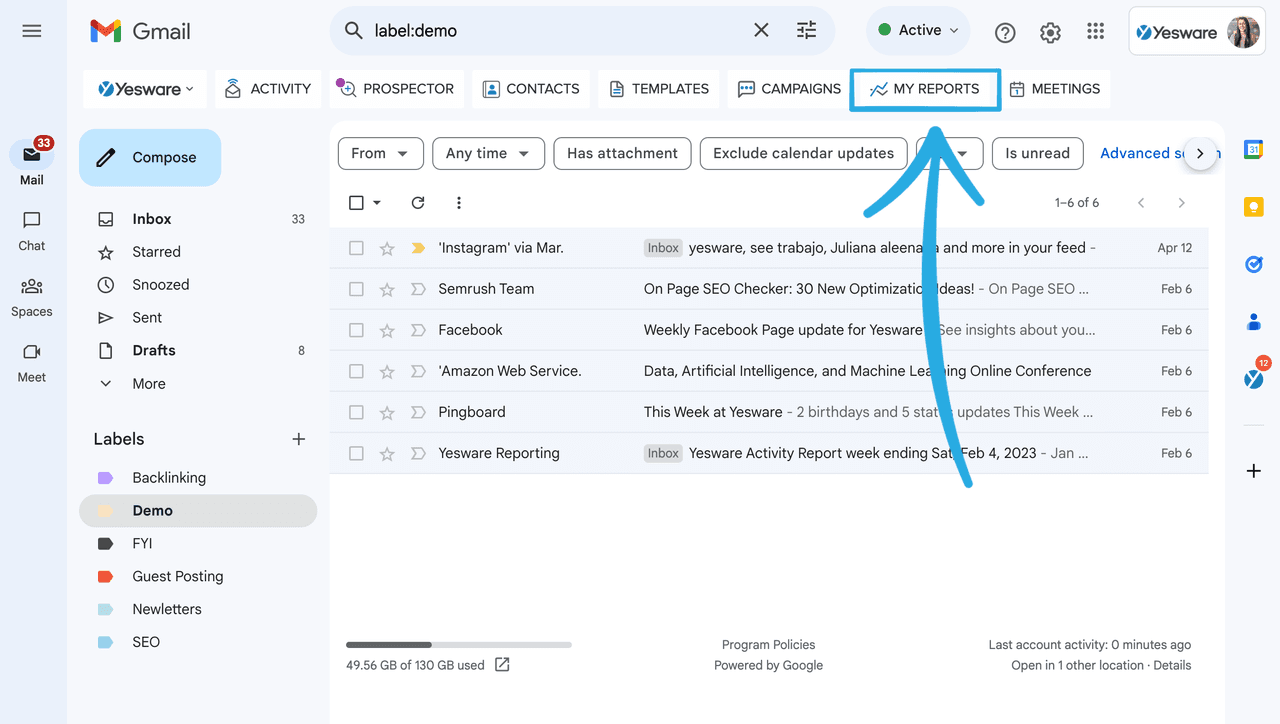The width and height of the screenshot is (1280, 724).
Task: Open the Program Policies link
Action: click(x=768, y=645)
